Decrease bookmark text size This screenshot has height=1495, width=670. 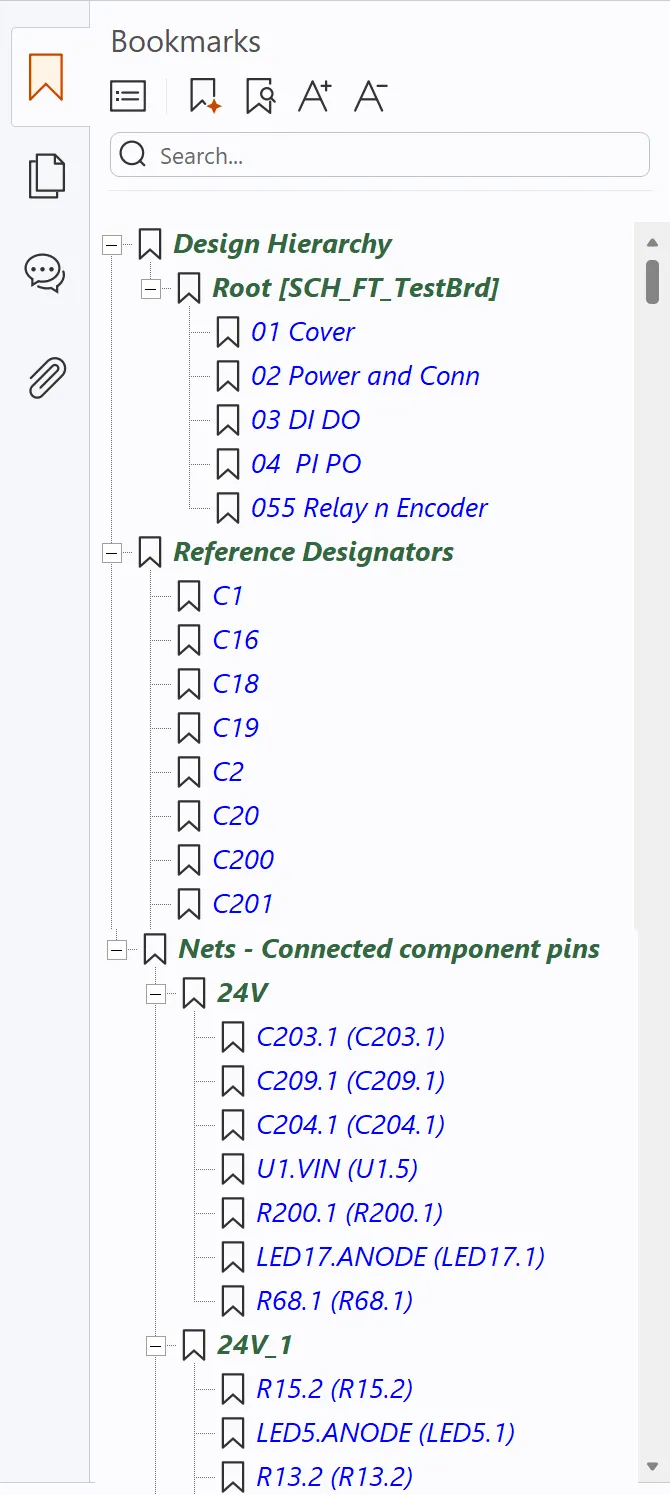coord(370,96)
